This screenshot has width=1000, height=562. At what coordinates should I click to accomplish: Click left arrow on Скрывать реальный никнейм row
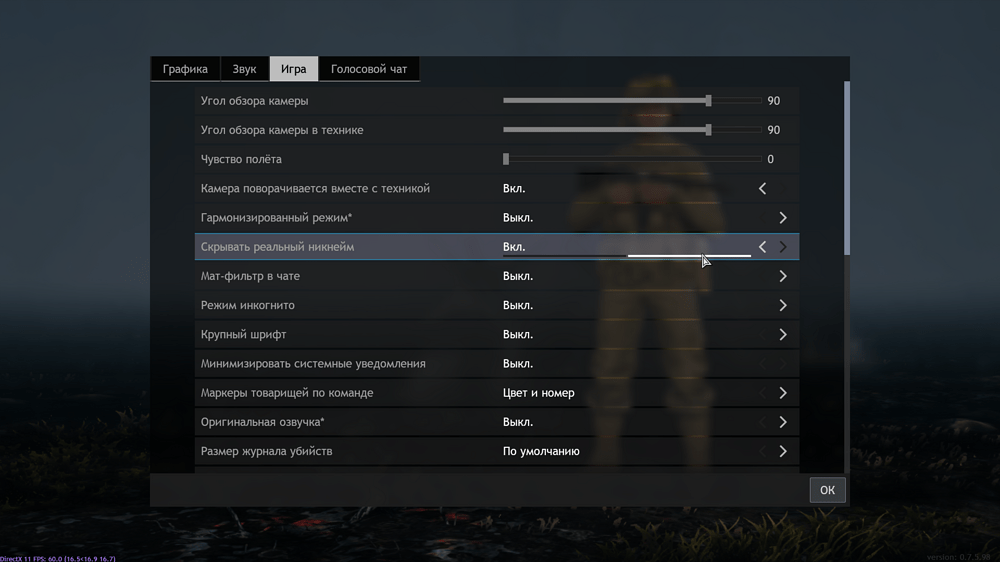[x=762, y=247]
